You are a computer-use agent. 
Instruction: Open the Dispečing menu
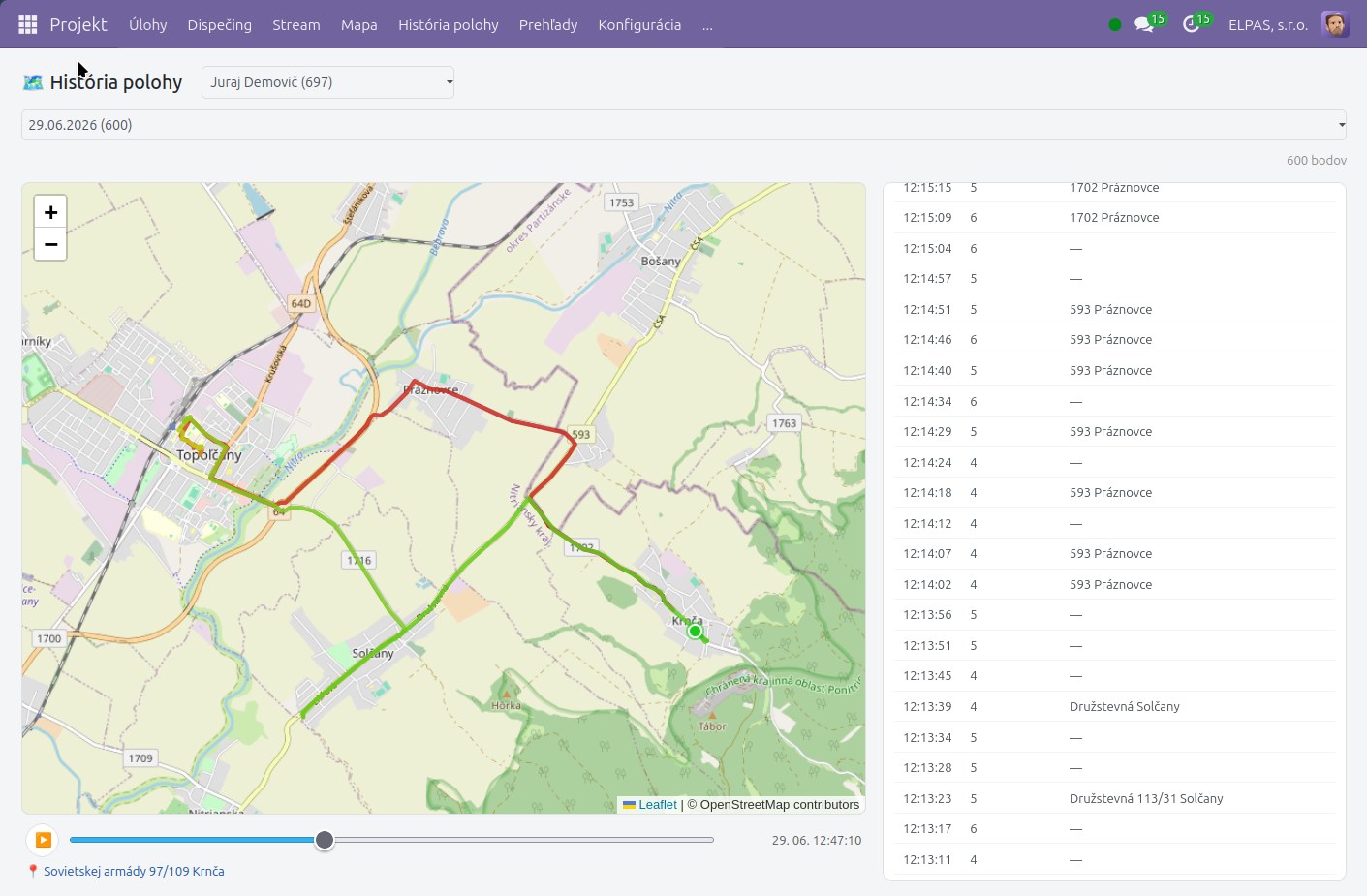pos(219,25)
